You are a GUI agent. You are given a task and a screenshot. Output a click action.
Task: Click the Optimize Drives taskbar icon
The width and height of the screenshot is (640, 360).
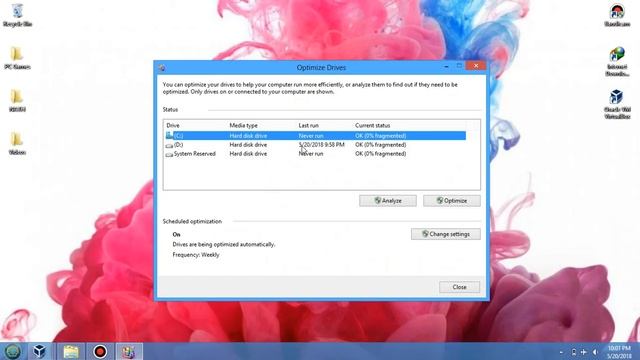click(129, 351)
